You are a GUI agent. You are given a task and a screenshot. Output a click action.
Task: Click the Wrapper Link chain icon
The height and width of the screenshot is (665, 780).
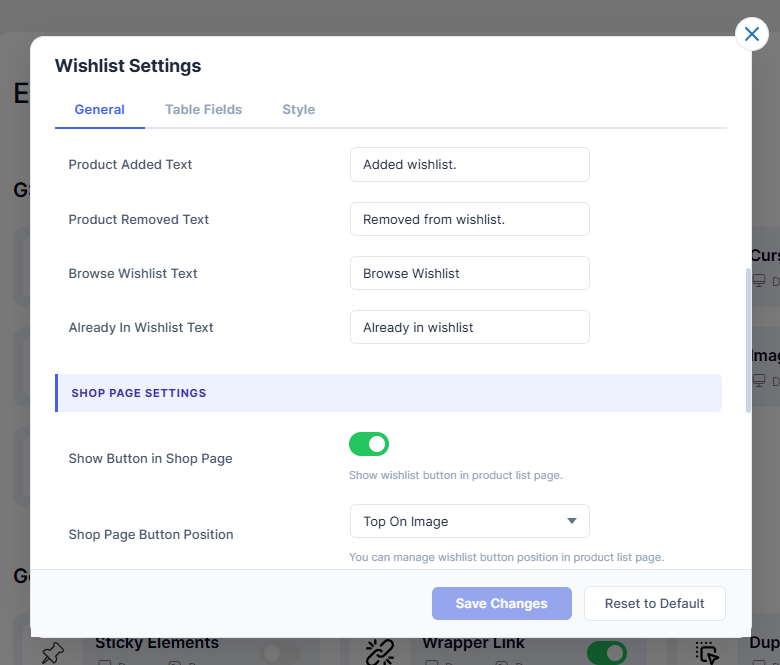[x=380, y=652]
